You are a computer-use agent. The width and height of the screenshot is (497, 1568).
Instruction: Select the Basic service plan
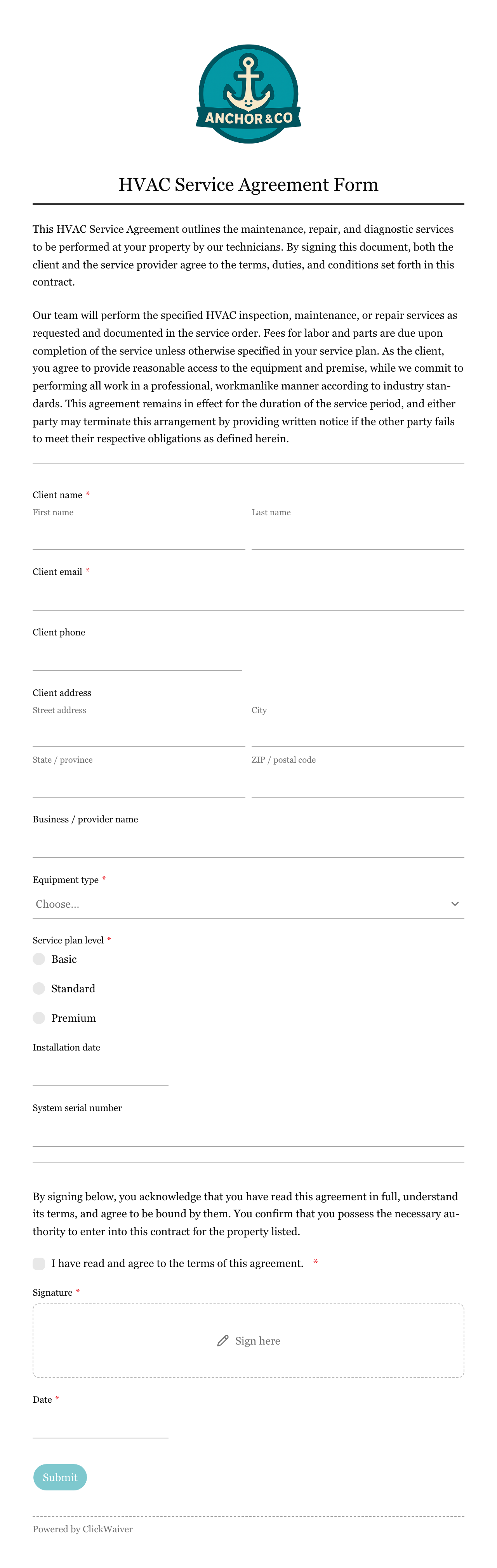[39, 959]
